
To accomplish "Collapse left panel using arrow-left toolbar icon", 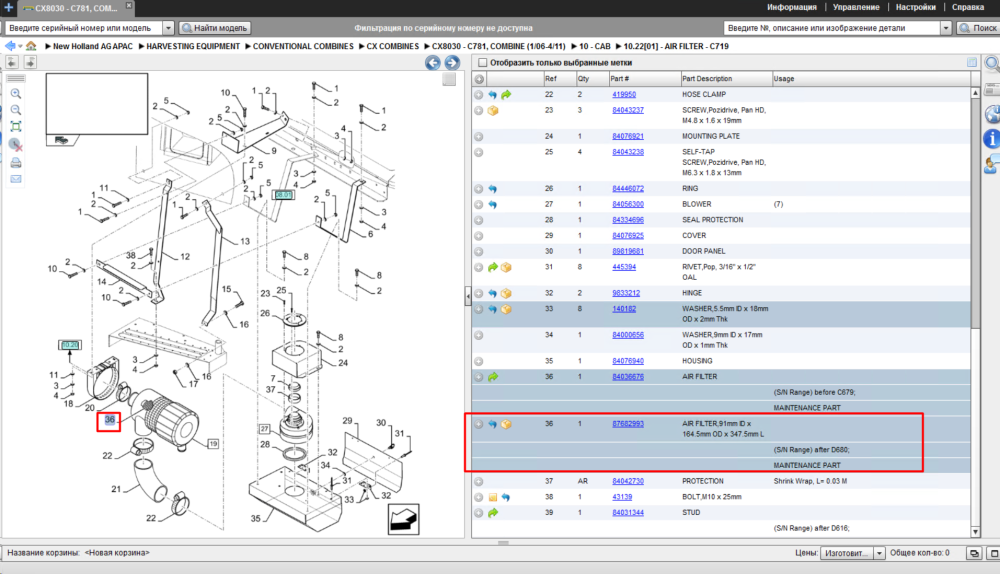I will tap(12, 62).
